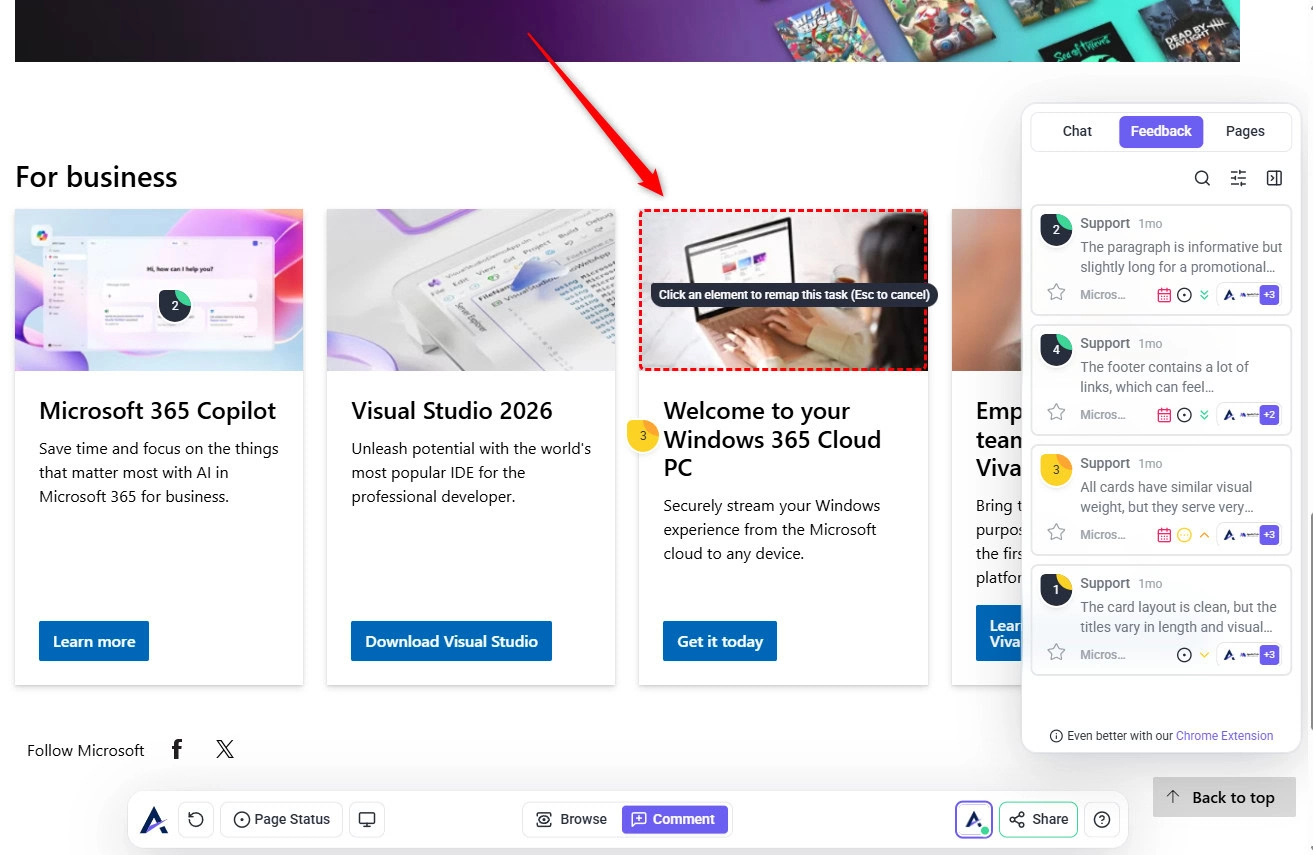Collapse the feedback side panel

coord(1274,178)
